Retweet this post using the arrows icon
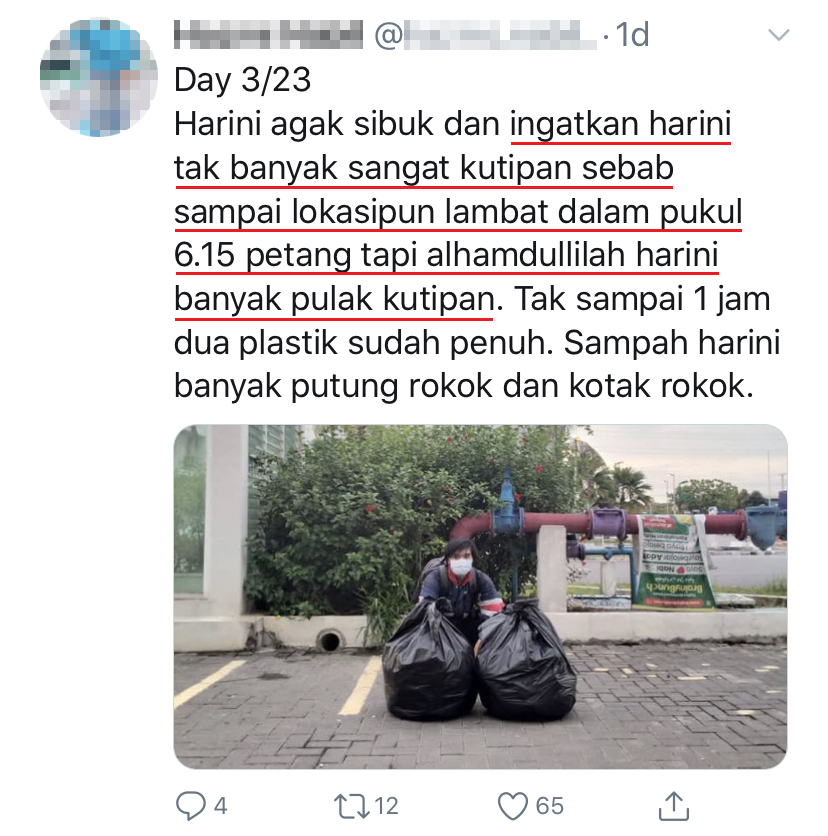The height and width of the screenshot is (836, 828). [x=351, y=806]
